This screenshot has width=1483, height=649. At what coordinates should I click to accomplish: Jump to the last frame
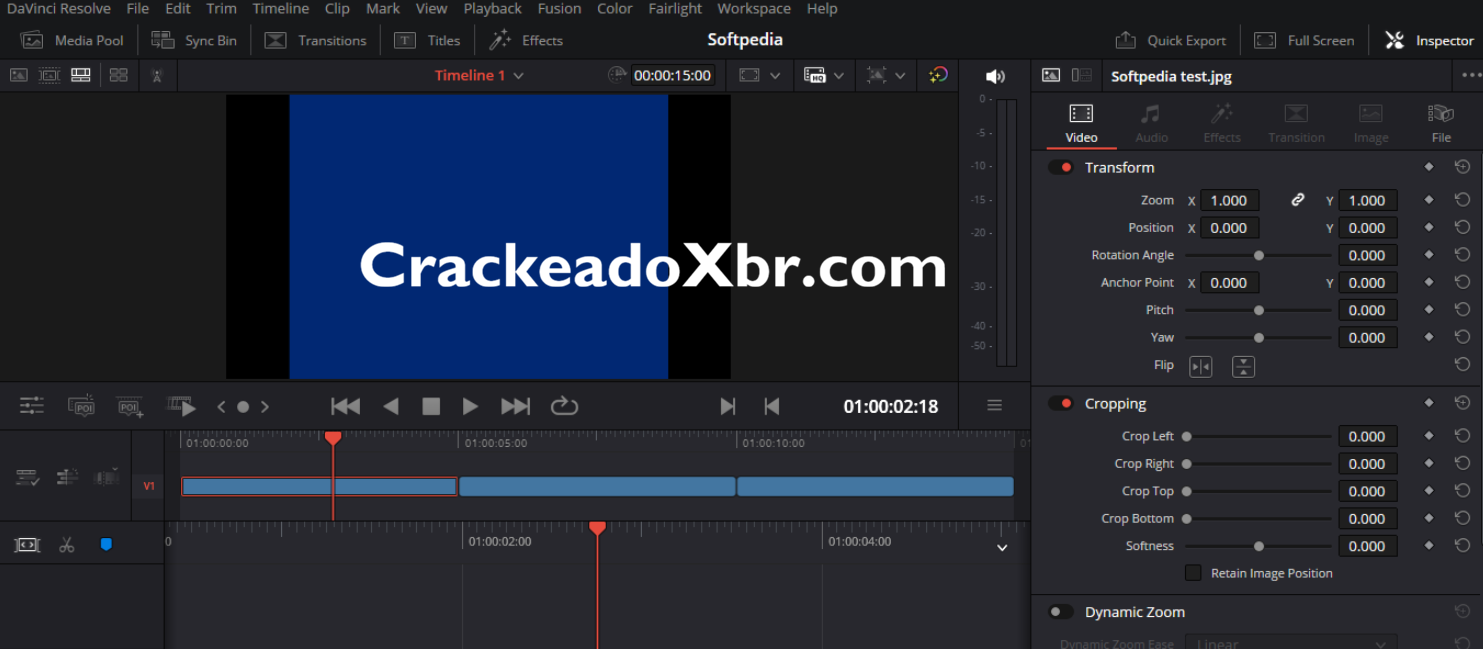click(515, 406)
